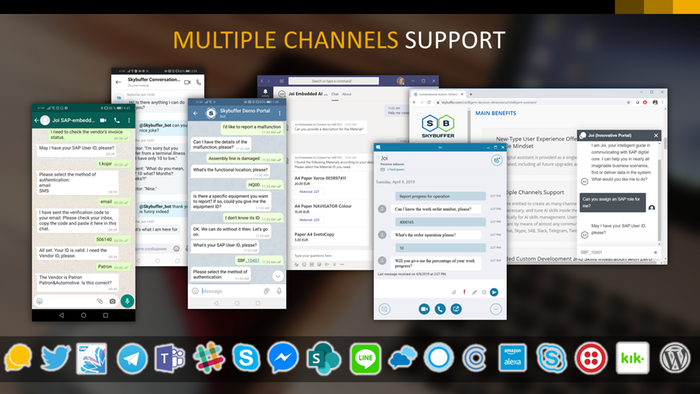Image resolution: width=700 pixels, height=394 pixels.
Task: Go back from Skybuffer Conversation chat
Action: click(x=118, y=82)
